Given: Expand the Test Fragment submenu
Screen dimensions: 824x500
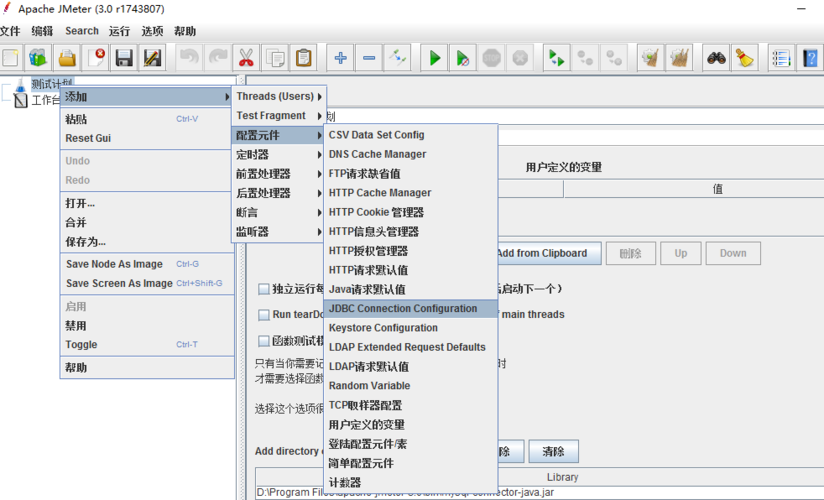Looking at the screenshot, I should (279, 116).
